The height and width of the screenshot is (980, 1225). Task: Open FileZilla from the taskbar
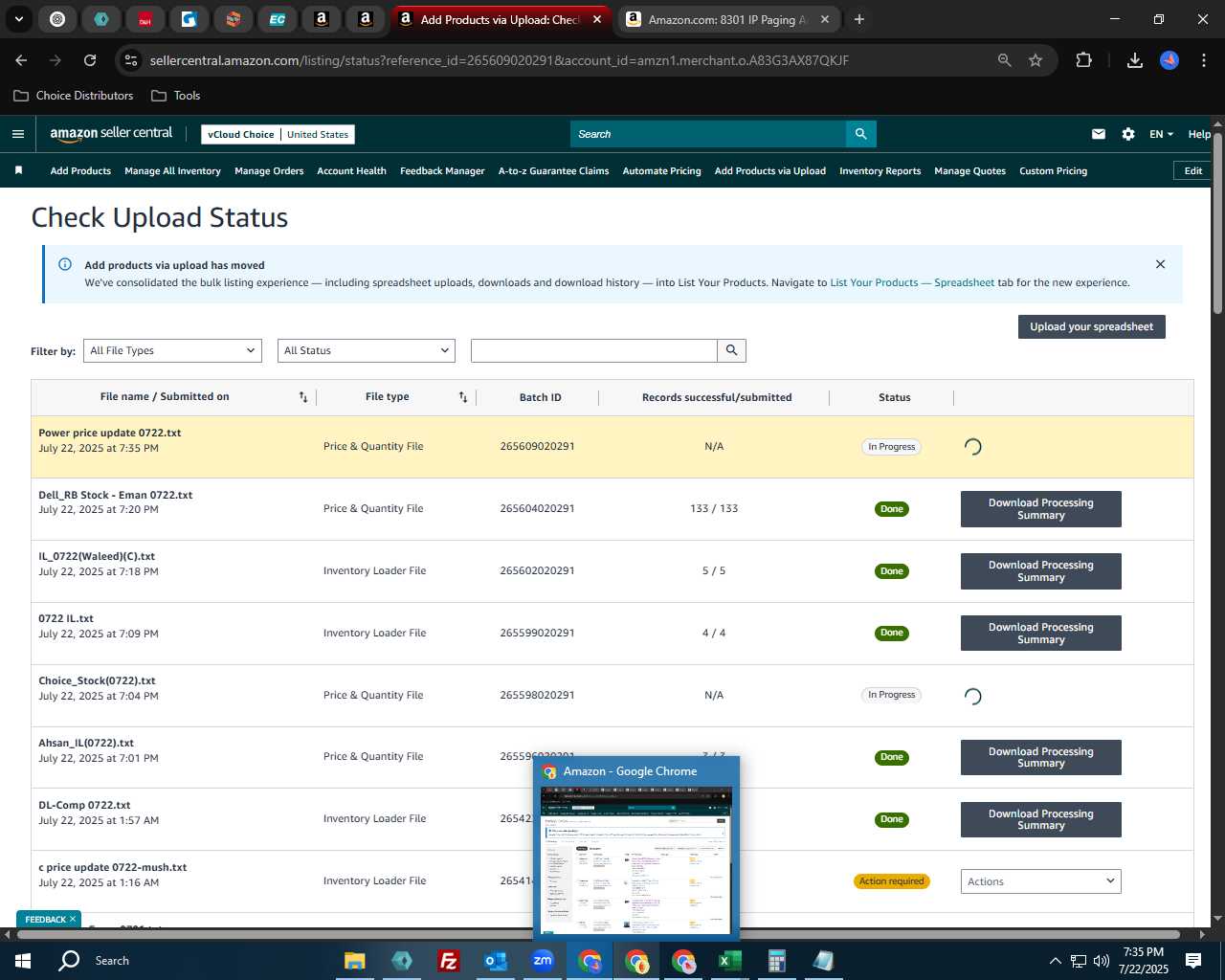click(448, 960)
